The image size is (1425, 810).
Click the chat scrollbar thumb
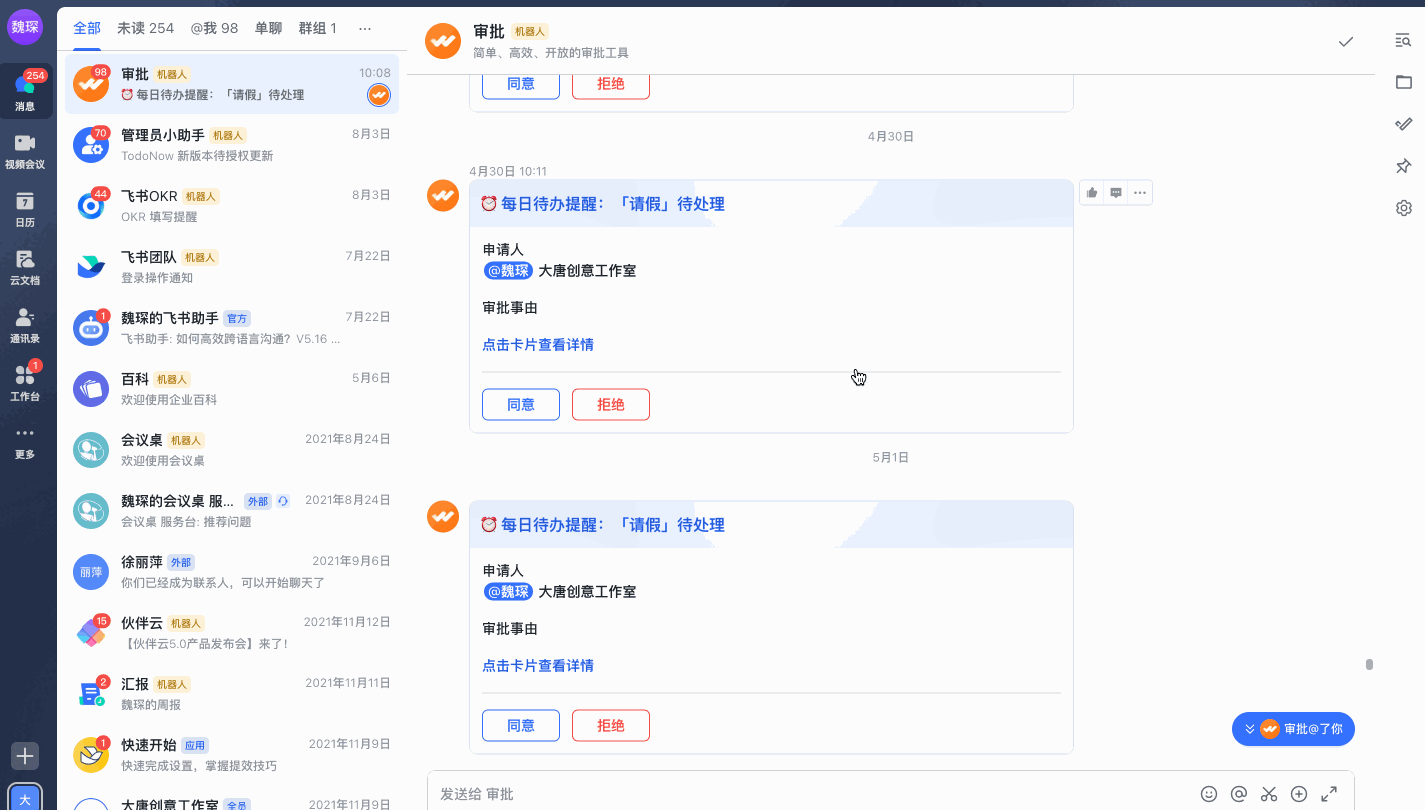click(x=1369, y=664)
